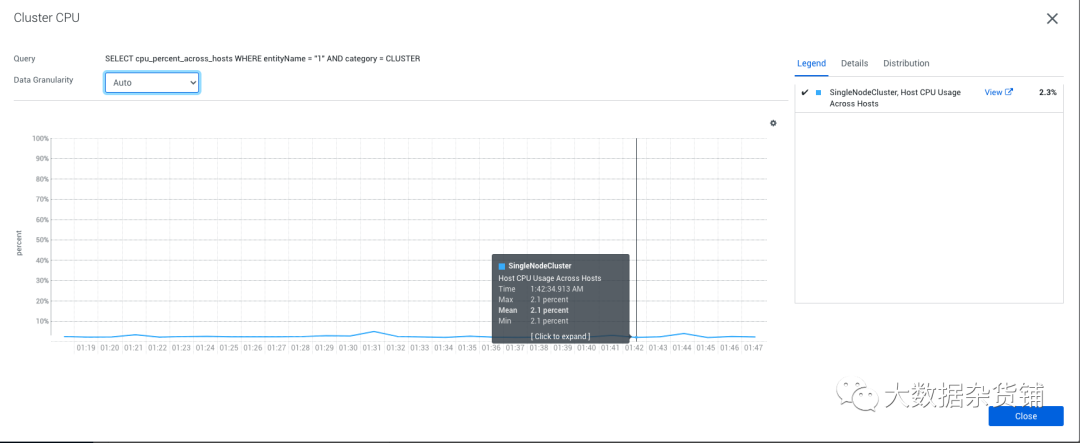The image size is (1080, 443).
Task: Open the chart settings gear icon
Action: pos(773,123)
